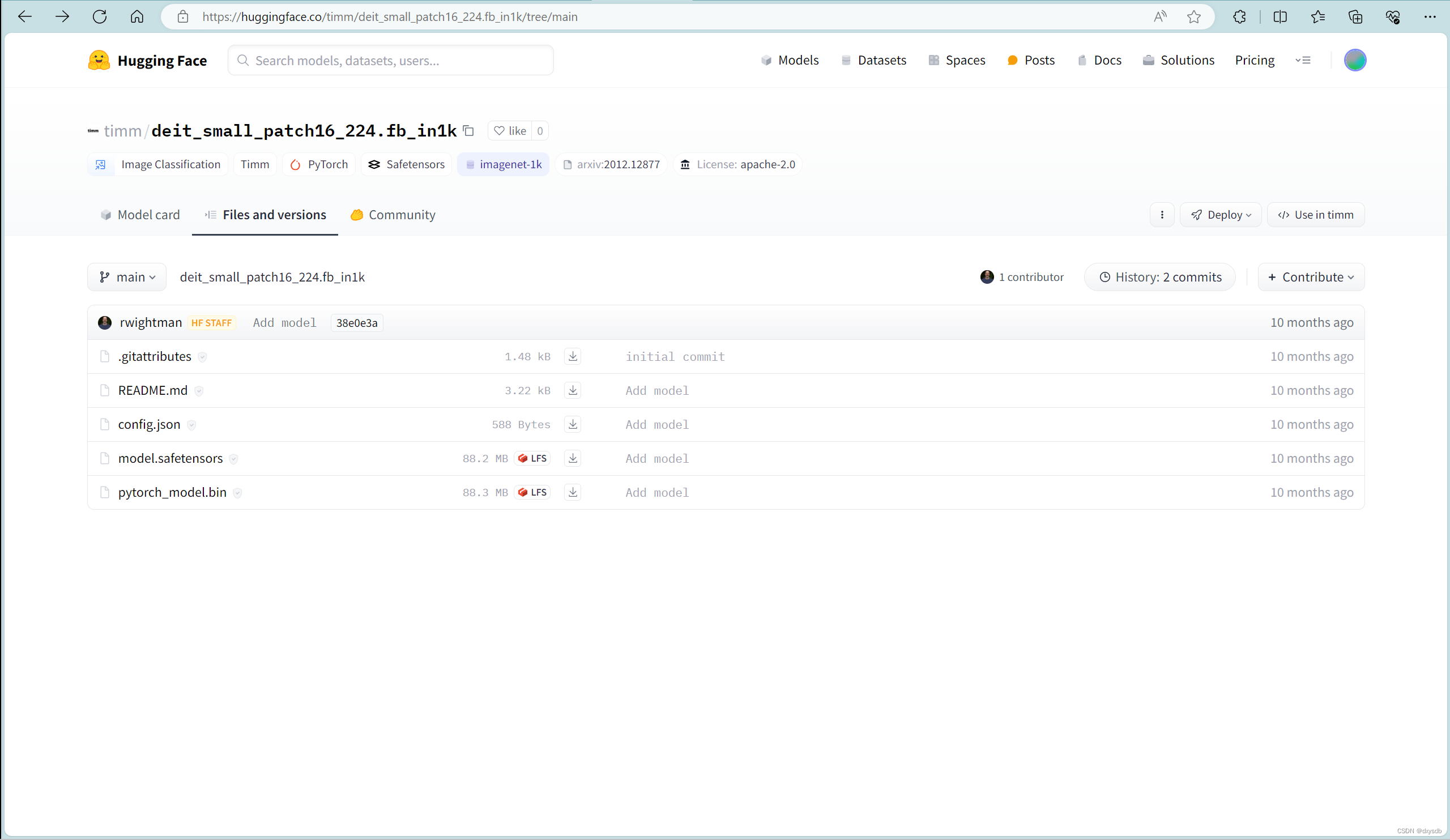Open the favorites list icon

pos(1318,16)
